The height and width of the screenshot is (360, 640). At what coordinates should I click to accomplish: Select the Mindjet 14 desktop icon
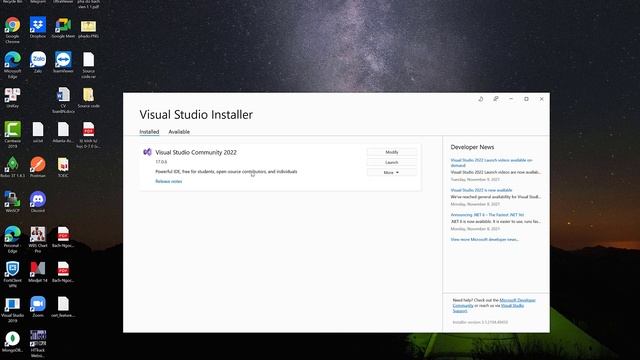38,272
